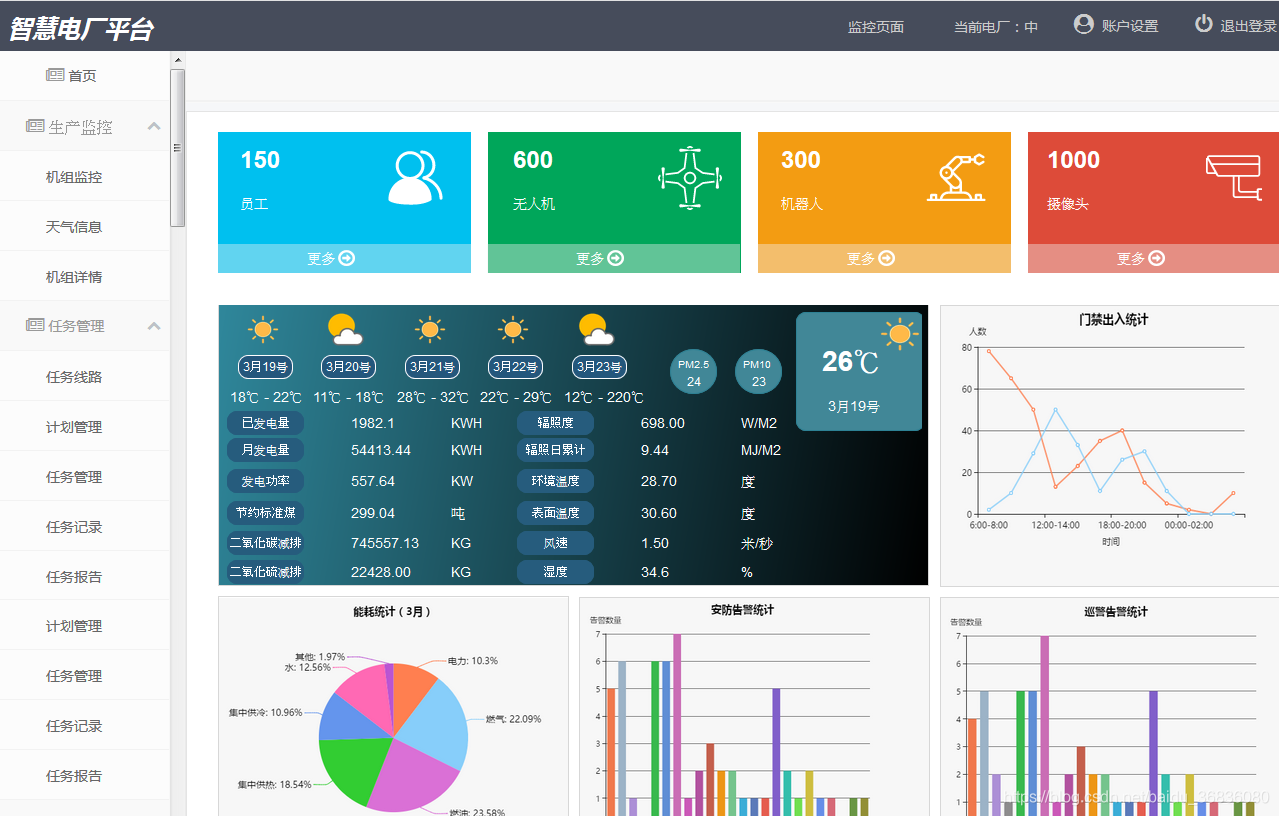The width and height of the screenshot is (1279, 816).
Task: Open 账户设置 text link
Action: click(1130, 26)
